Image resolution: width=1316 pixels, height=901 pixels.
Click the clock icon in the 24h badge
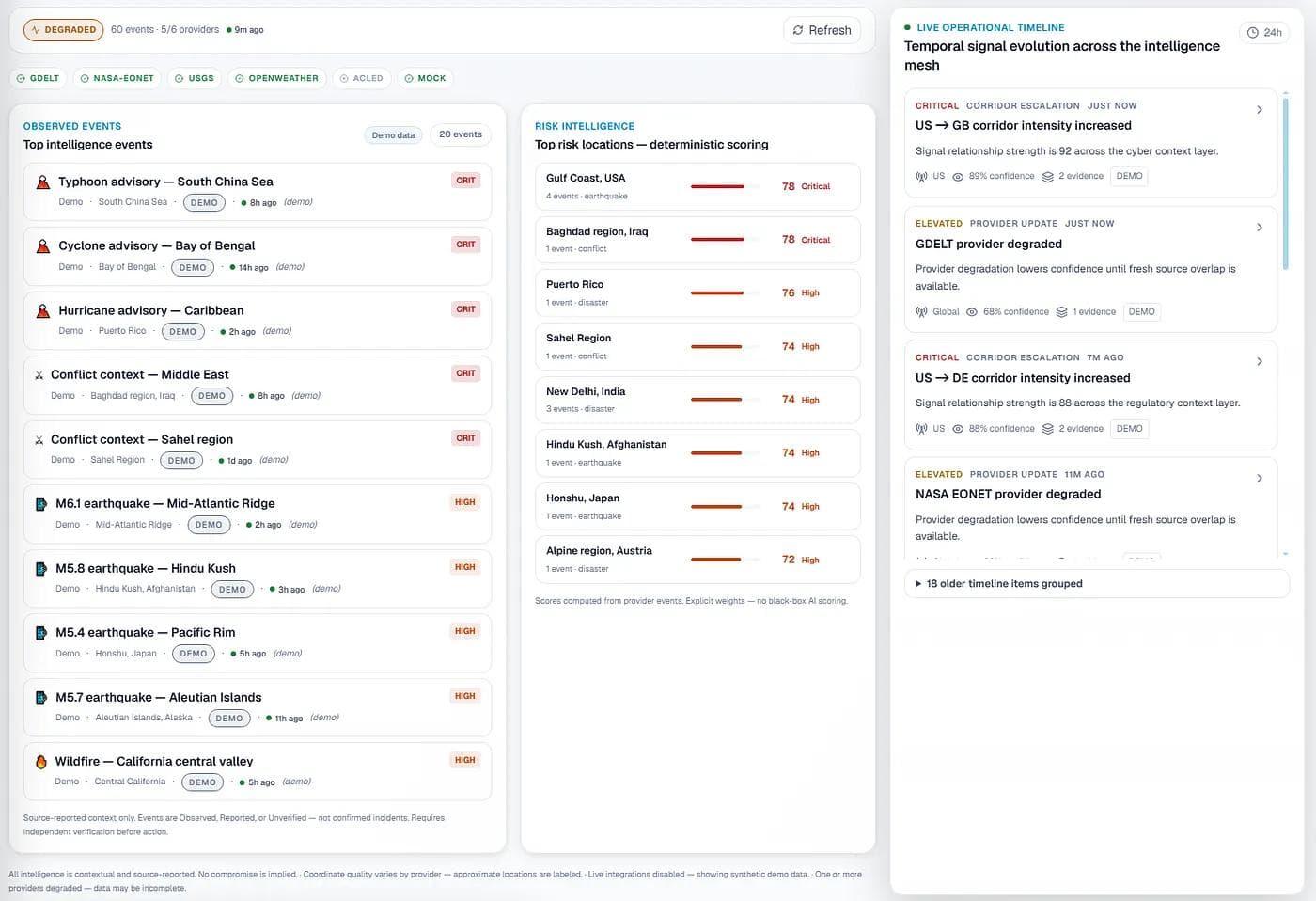pos(1253,33)
